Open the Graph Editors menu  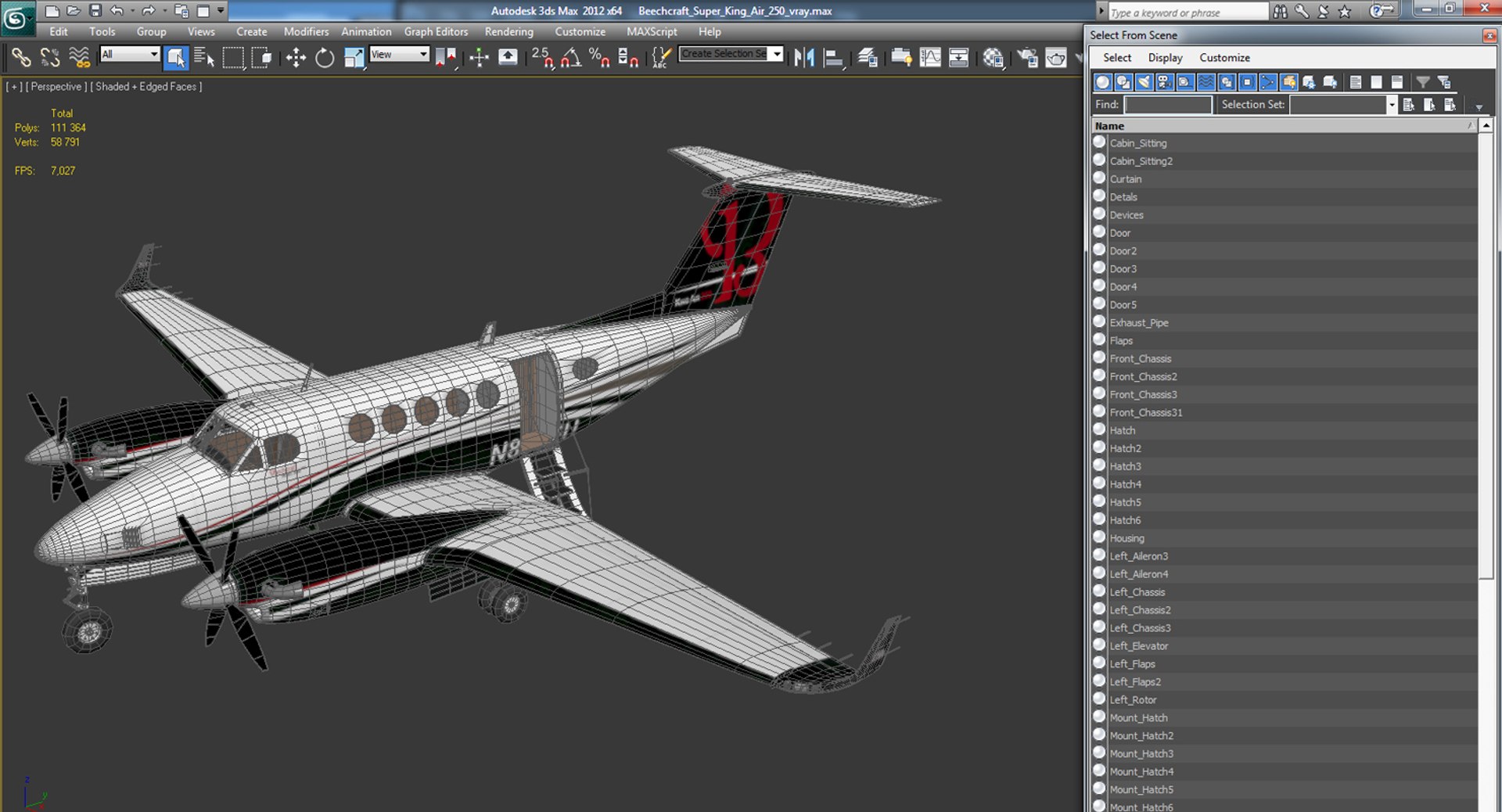436,31
